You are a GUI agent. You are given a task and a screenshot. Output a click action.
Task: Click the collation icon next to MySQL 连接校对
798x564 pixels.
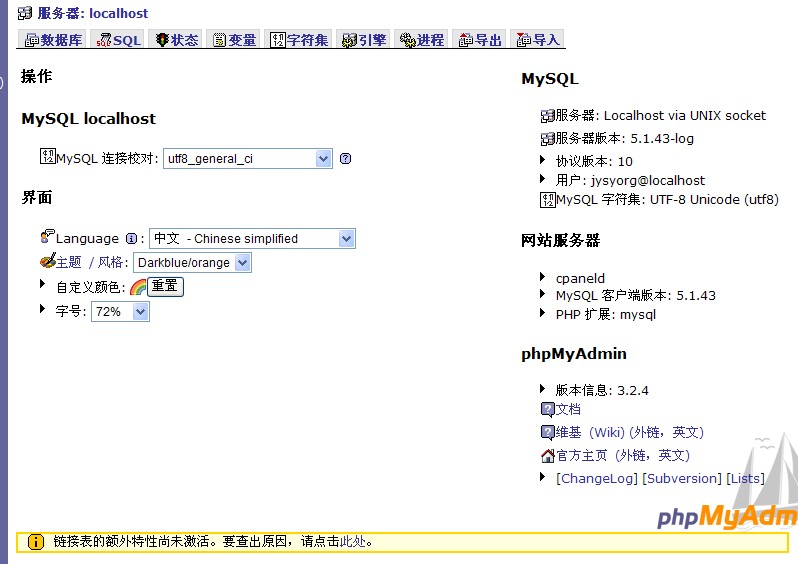[x=47, y=156]
